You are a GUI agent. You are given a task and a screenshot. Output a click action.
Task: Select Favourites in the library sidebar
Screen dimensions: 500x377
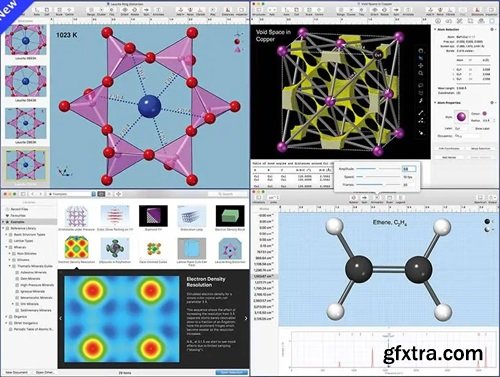tap(18, 215)
